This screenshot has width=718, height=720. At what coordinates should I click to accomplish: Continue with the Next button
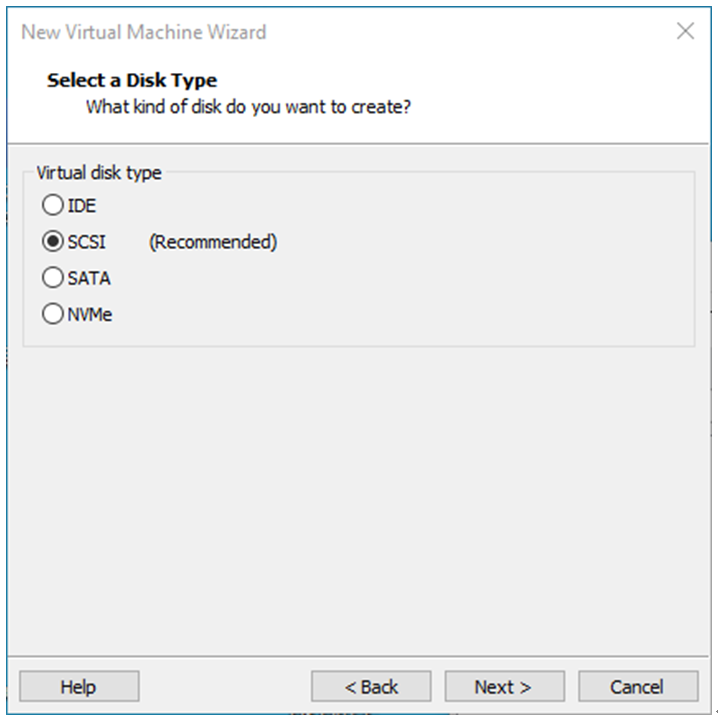tap(504, 686)
